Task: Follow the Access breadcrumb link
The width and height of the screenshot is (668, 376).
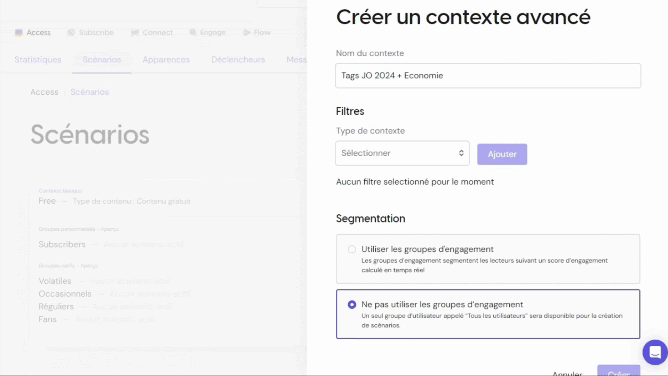Action: (44, 92)
